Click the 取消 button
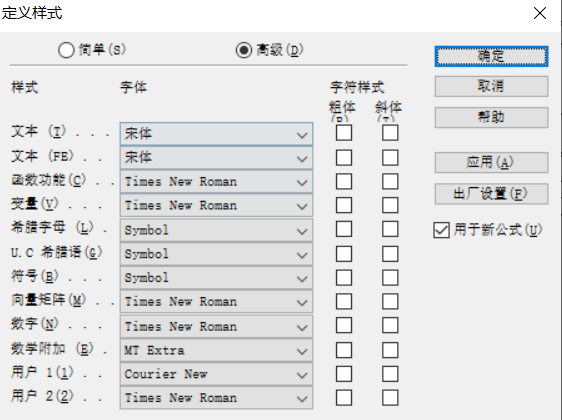 click(491, 86)
